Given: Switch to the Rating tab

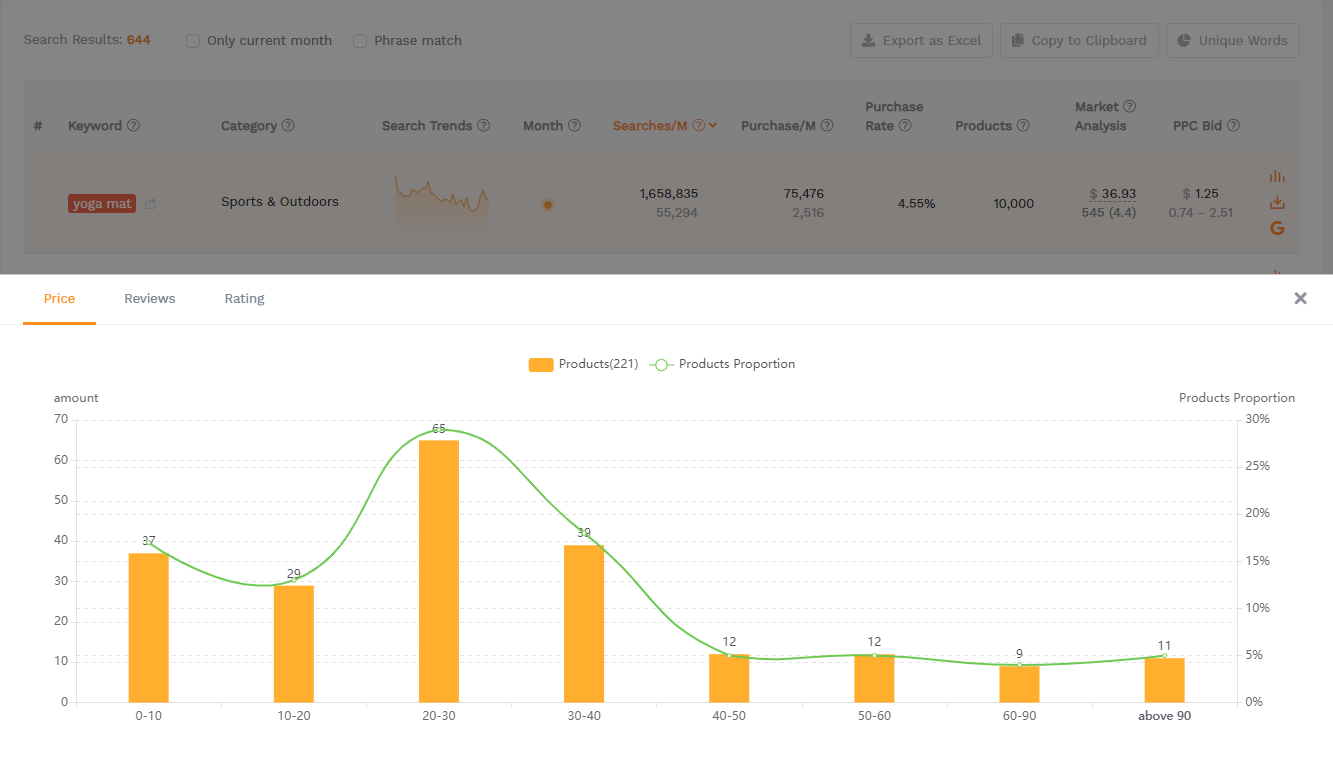Looking at the screenshot, I should [244, 299].
